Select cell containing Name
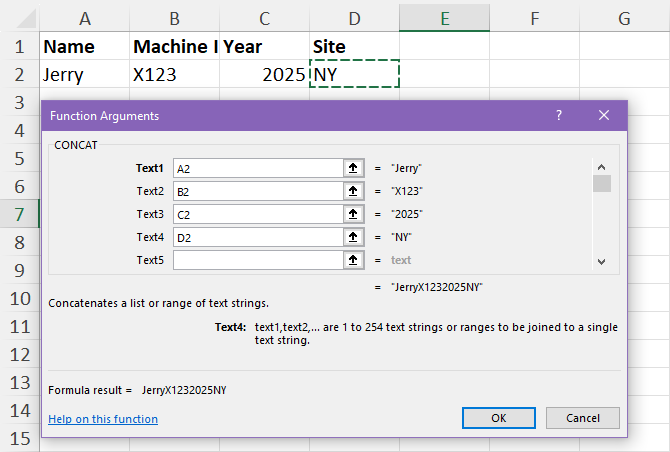This screenshot has width=670, height=452. click(85, 46)
